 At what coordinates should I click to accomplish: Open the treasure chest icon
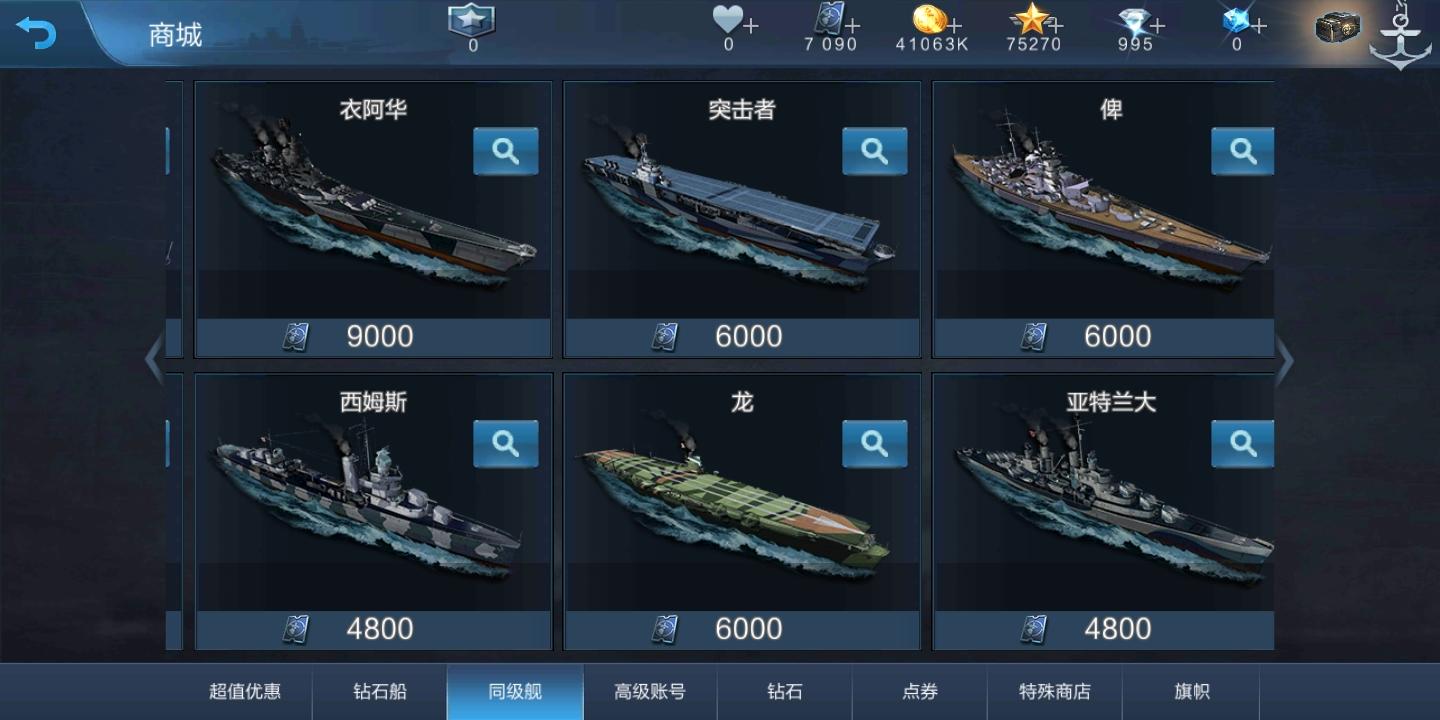pos(1338,27)
